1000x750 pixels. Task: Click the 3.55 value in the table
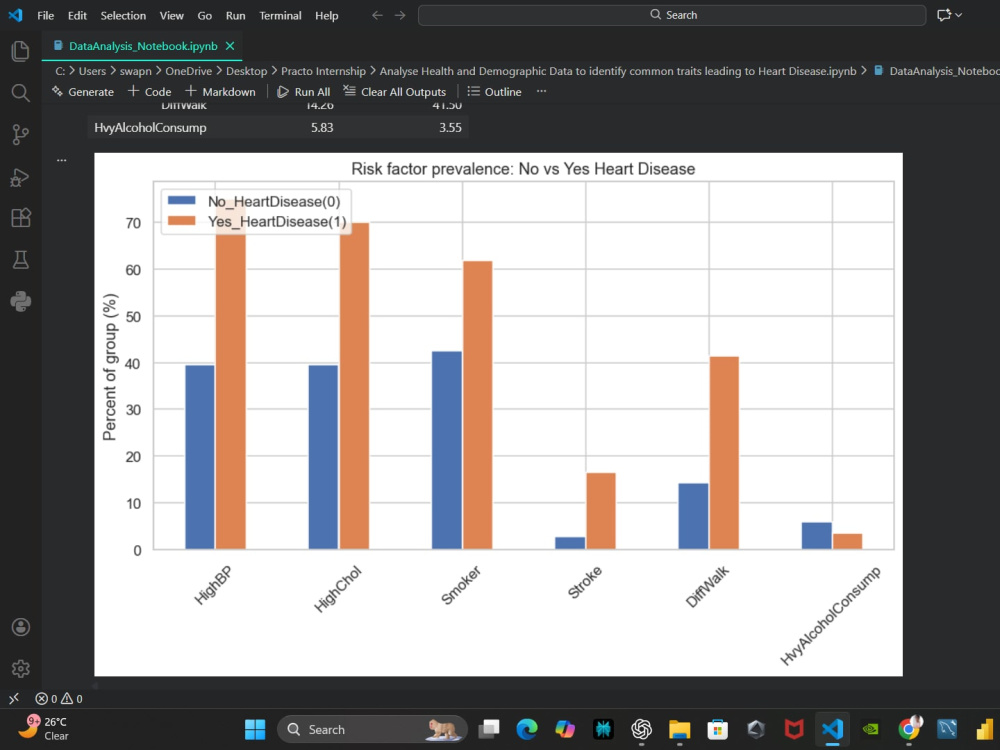[450, 128]
